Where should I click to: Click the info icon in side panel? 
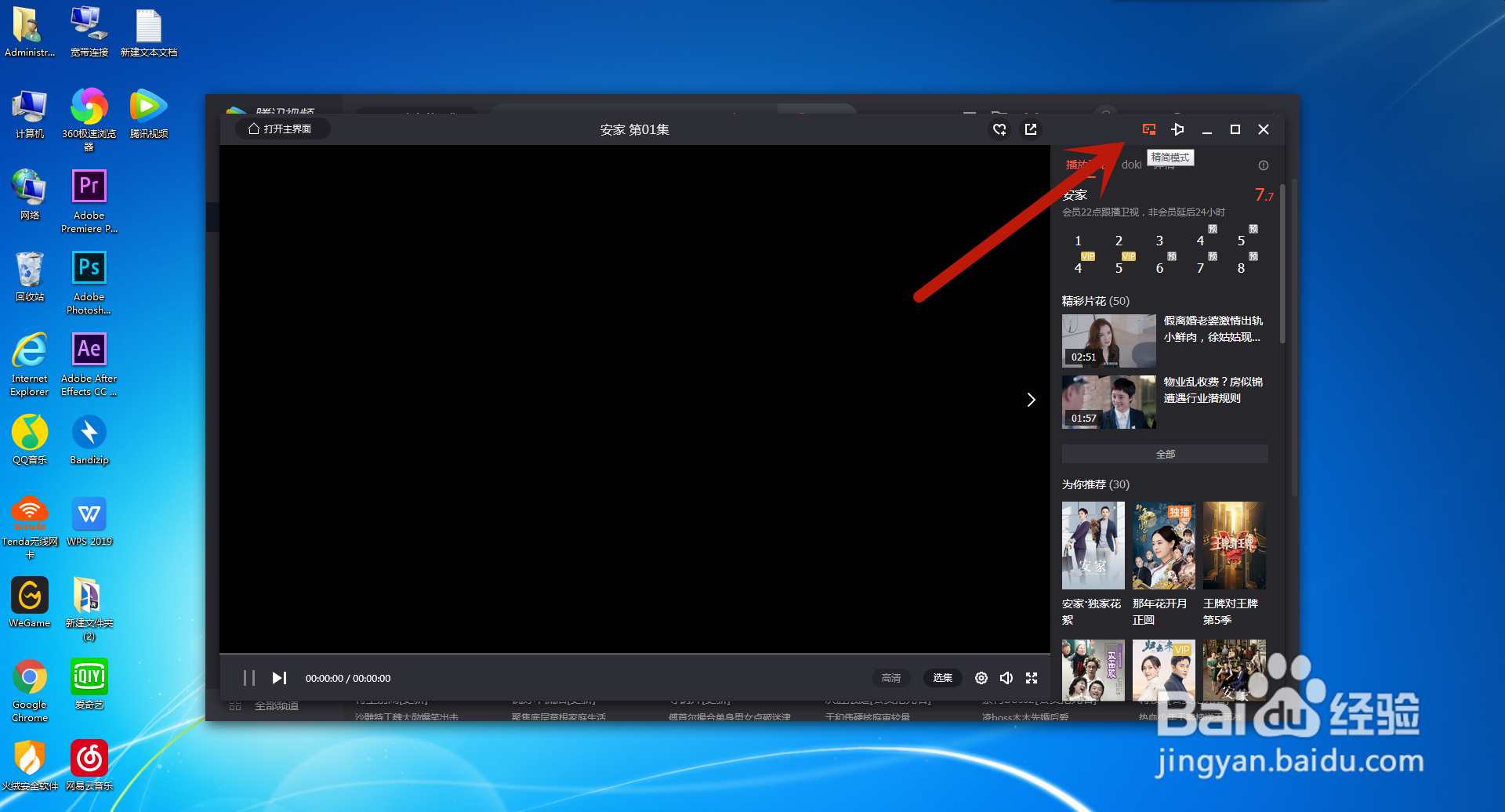(x=1264, y=165)
